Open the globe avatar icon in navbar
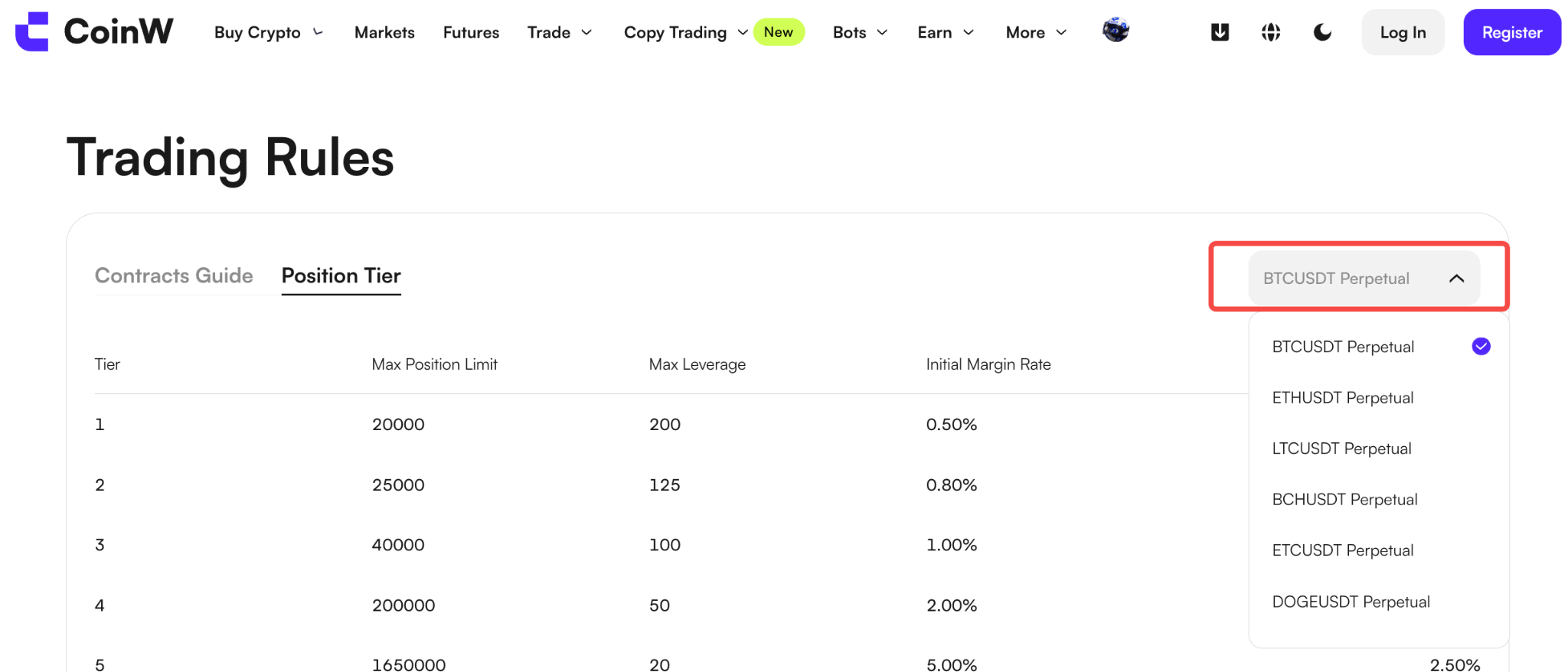1568x672 pixels. tap(1116, 30)
